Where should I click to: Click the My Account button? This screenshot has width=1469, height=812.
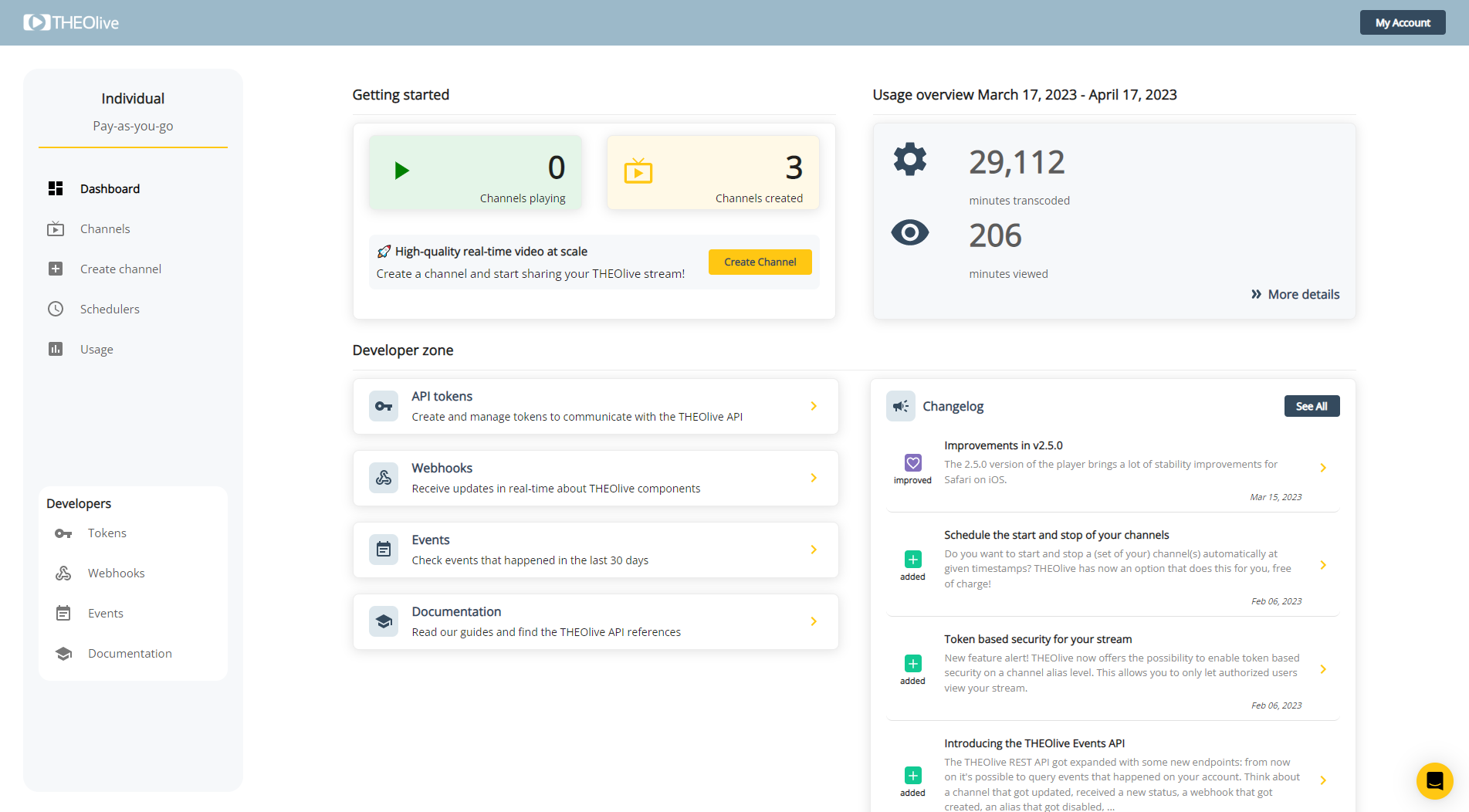[x=1402, y=22]
